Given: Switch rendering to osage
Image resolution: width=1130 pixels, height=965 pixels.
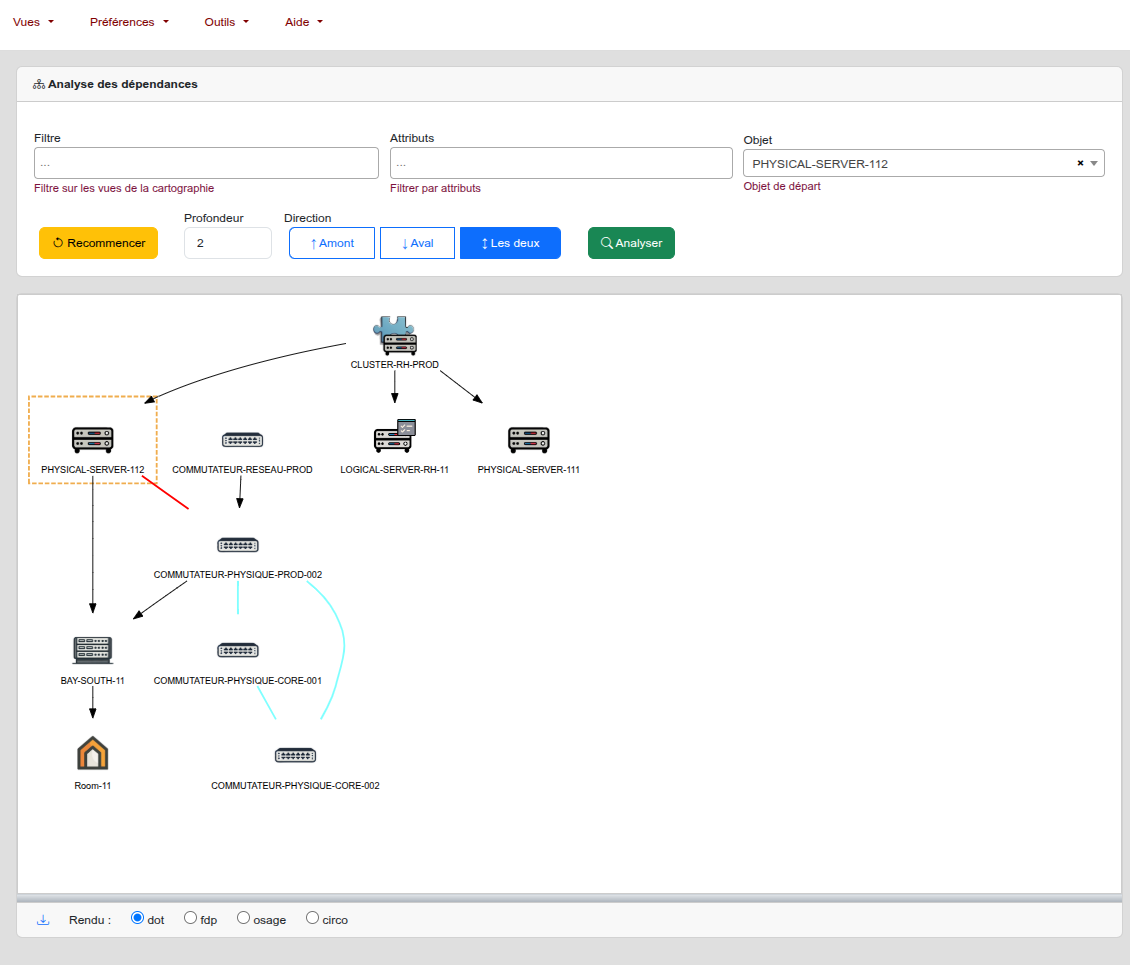Looking at the screenshot, I should pos(243,918).
